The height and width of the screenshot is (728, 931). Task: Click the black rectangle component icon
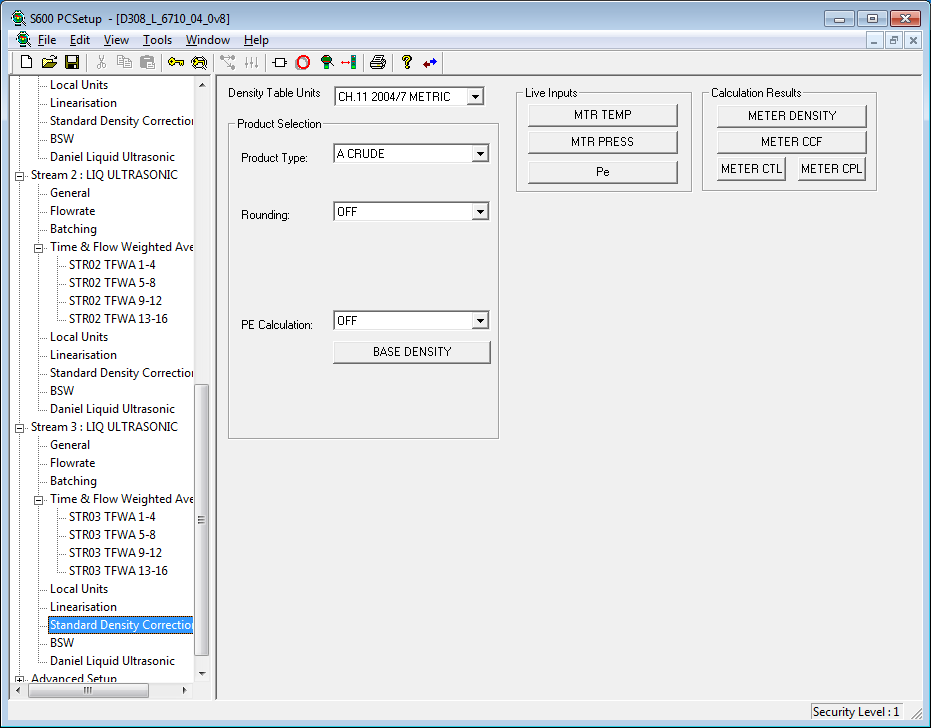280,62
